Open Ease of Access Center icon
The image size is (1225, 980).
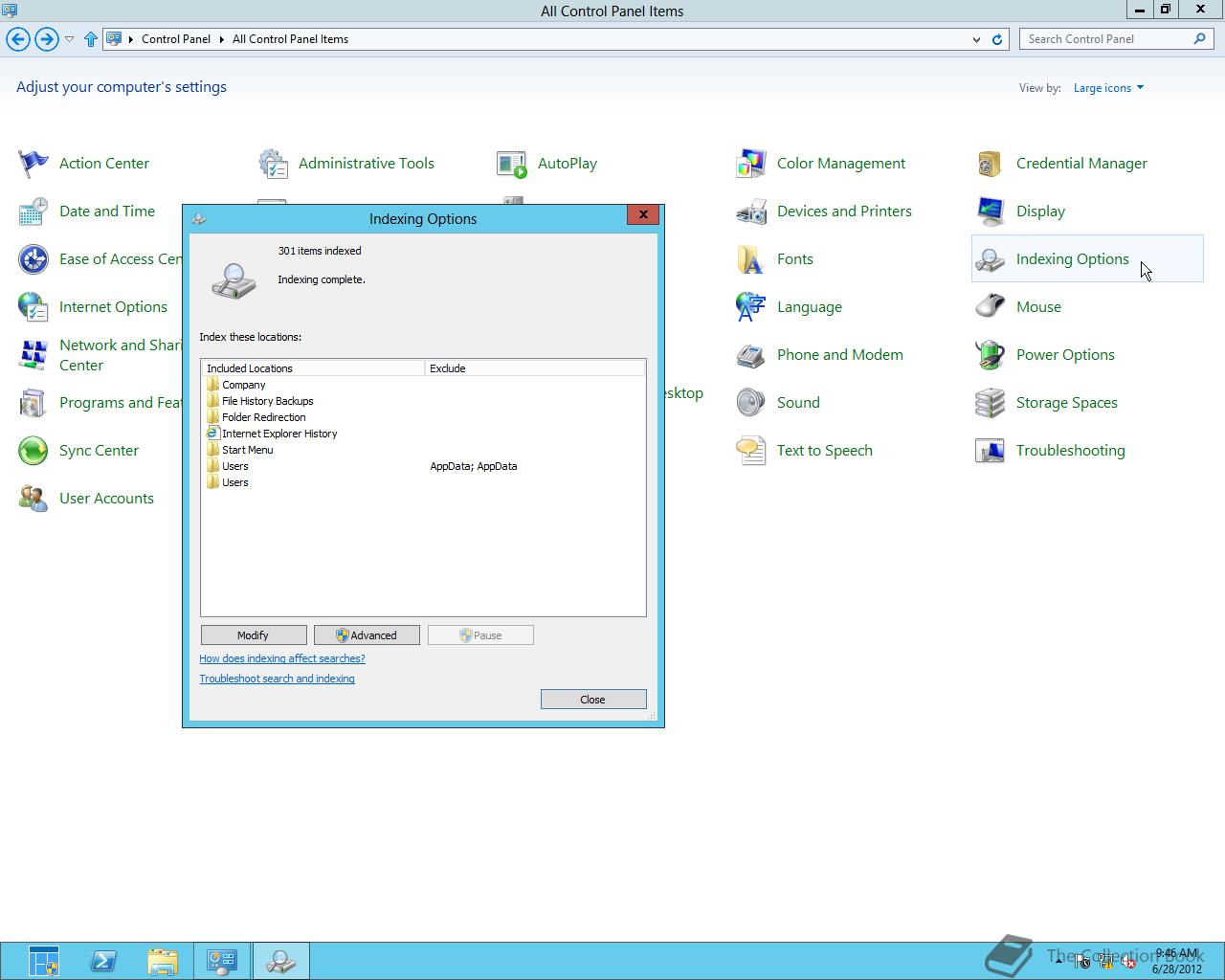33,259
